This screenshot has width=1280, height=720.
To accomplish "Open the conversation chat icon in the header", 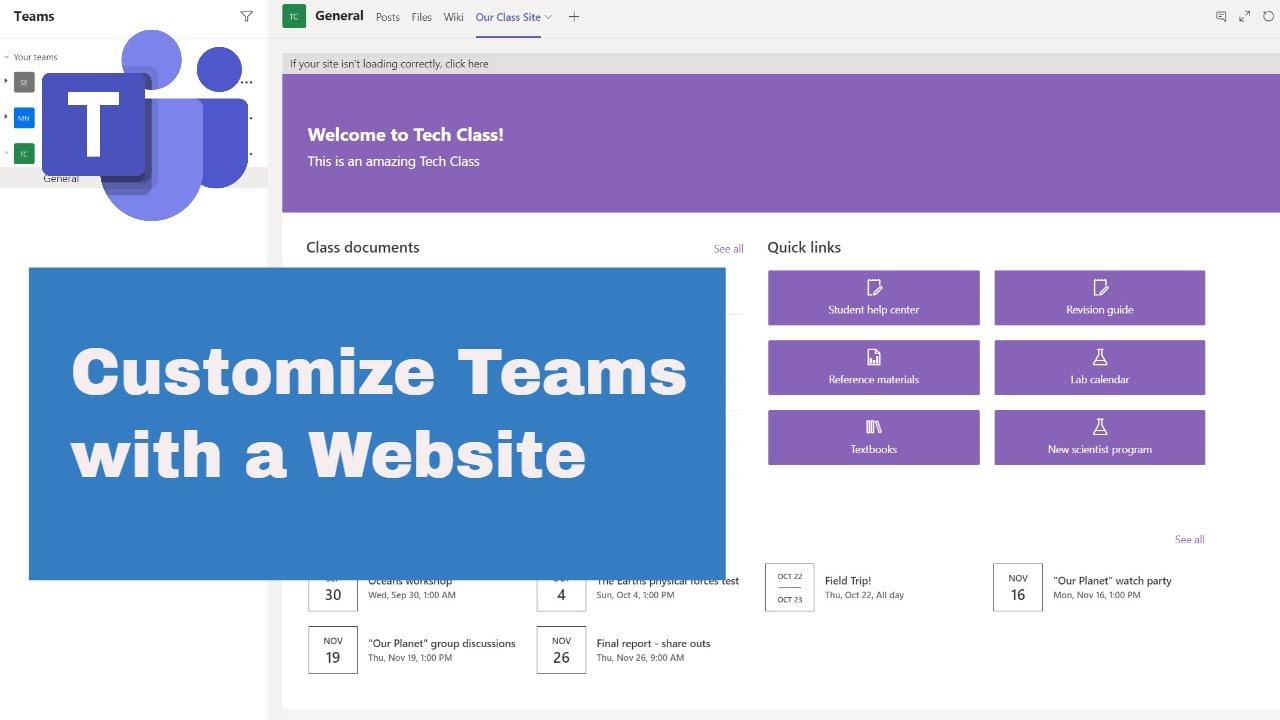I will click(x=1221, y=17).
